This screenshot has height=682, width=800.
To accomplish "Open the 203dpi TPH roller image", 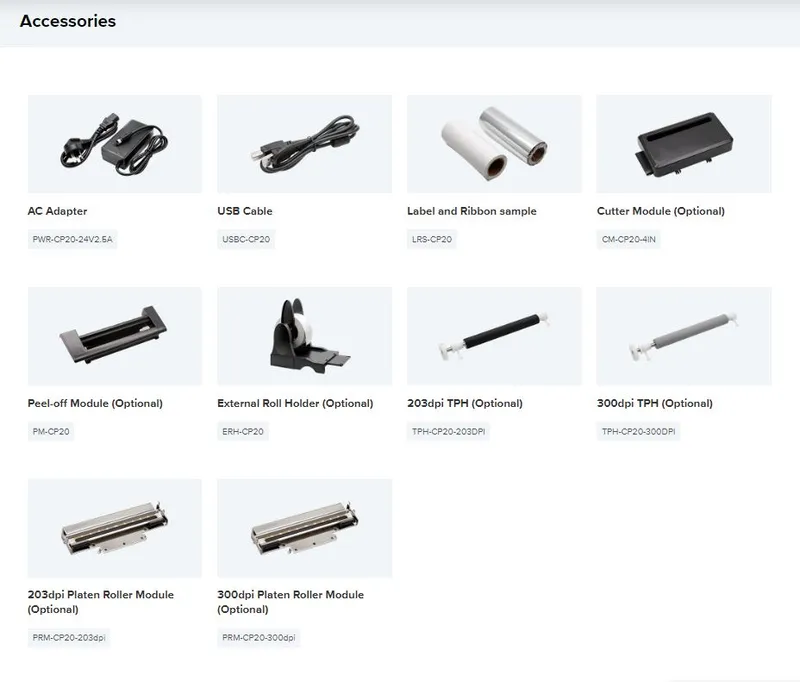I will tap(494, 336).
